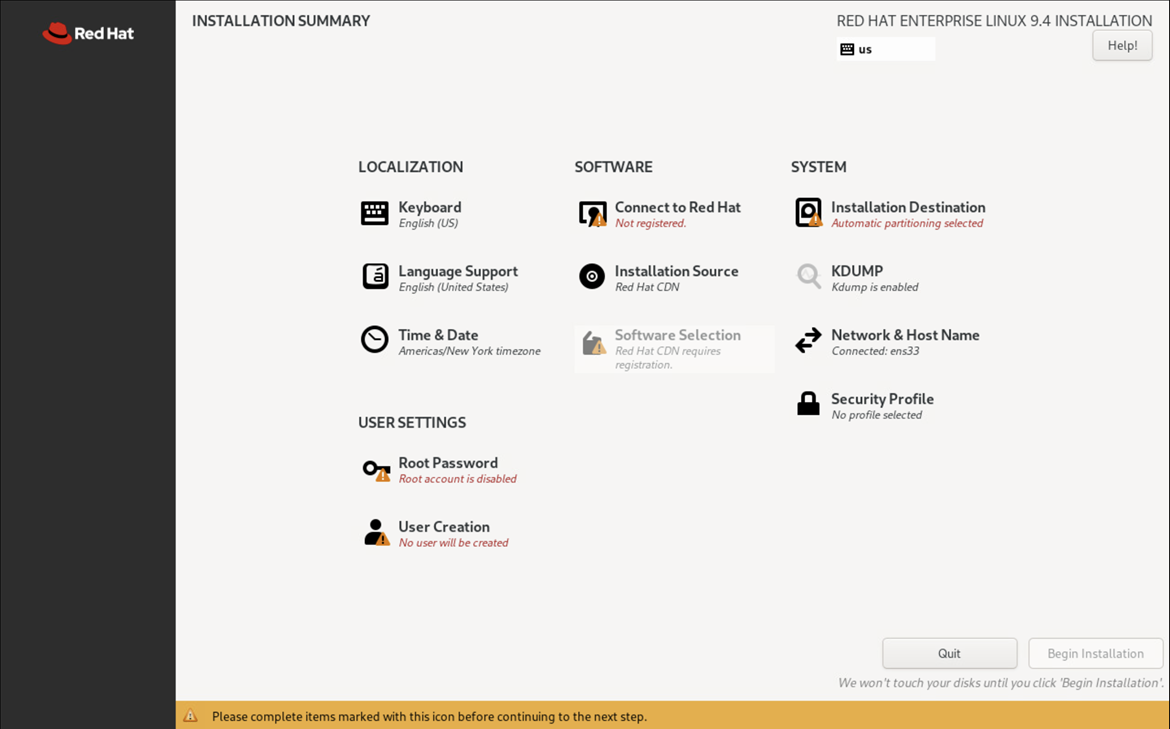Open Security Profile settings
The width and height of the screenshot is (1170, 729).
883,399
